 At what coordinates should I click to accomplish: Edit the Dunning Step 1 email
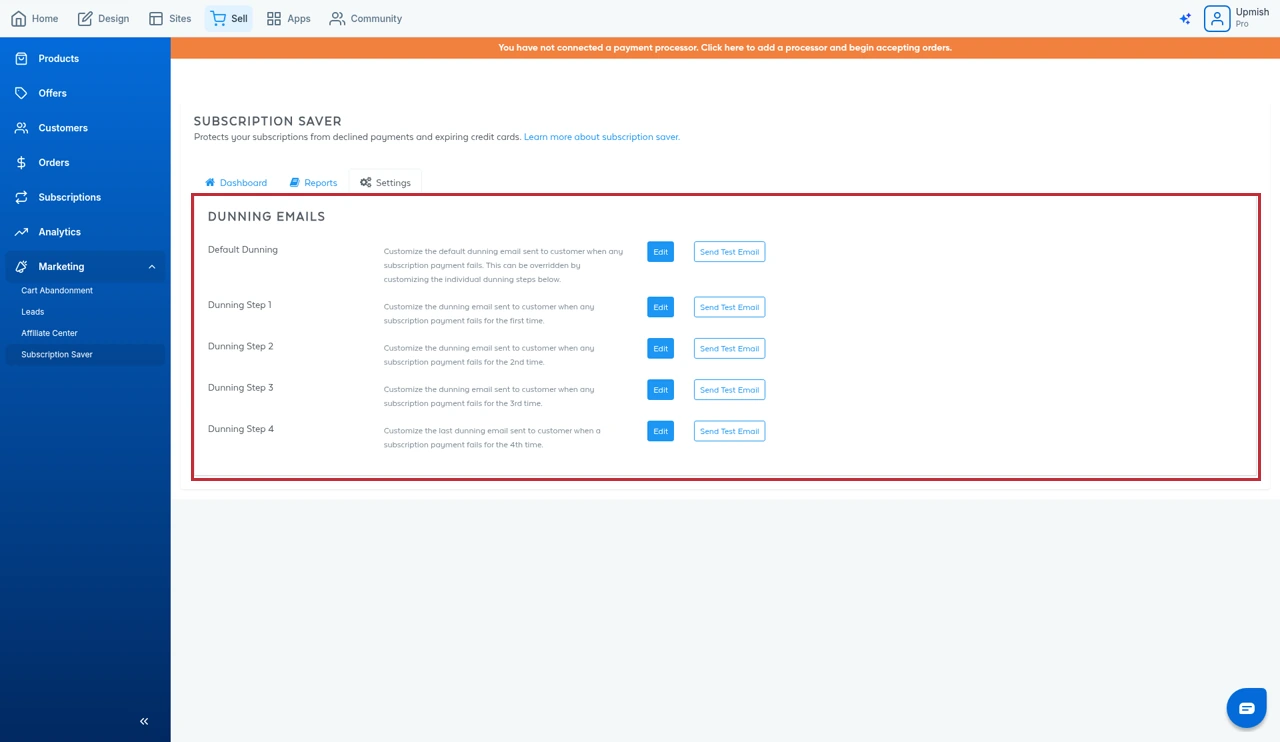click(660, 307)
